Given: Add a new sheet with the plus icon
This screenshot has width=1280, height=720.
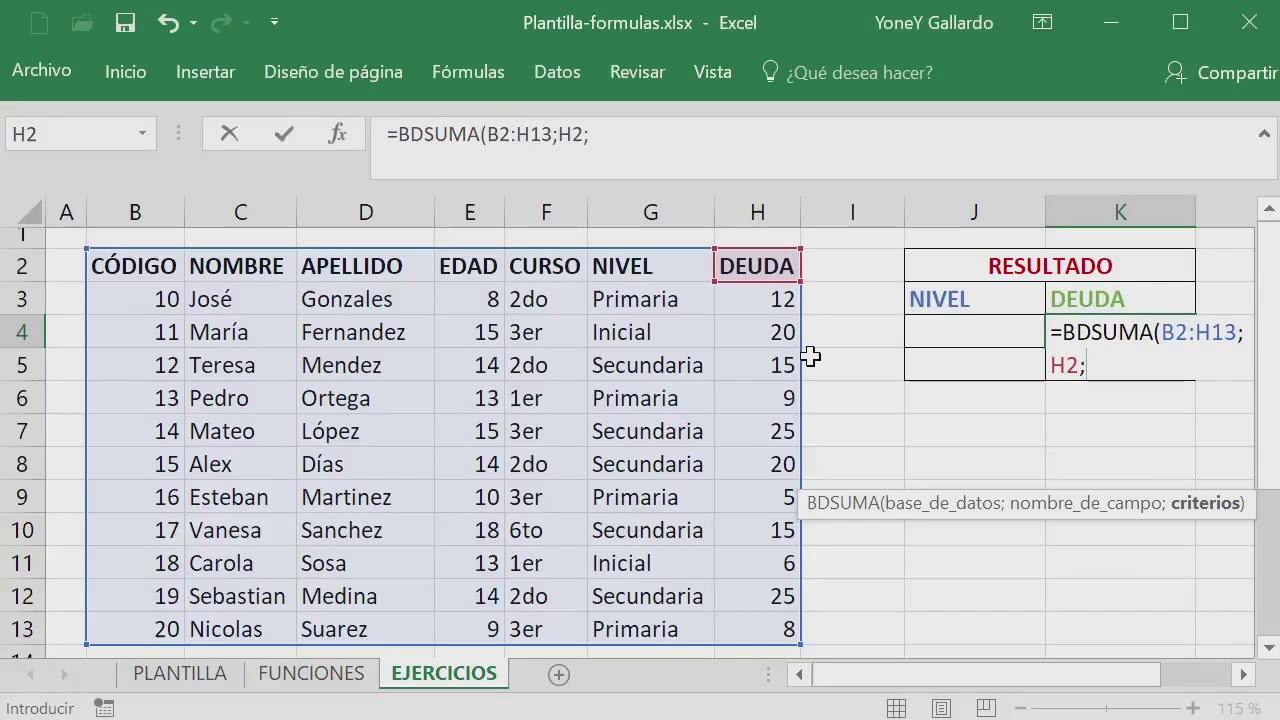Looking at the screenshot, I should [559, 675].
